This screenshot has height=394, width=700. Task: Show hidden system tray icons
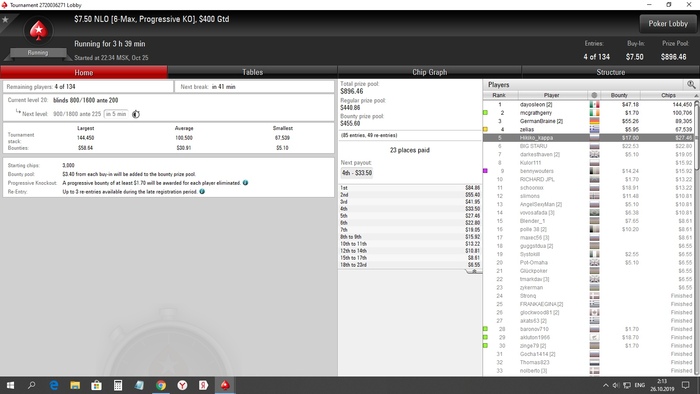[x=605, y=385]
